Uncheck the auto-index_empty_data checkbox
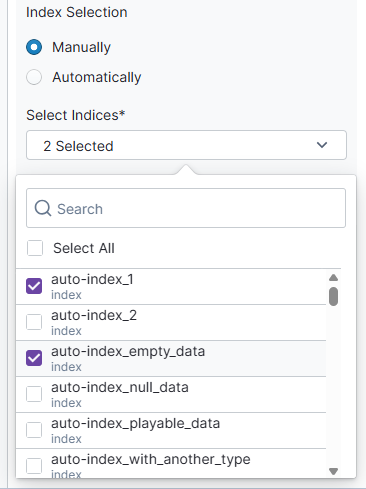The height and width of the screenshot is (489, 366). coord(34,358)
